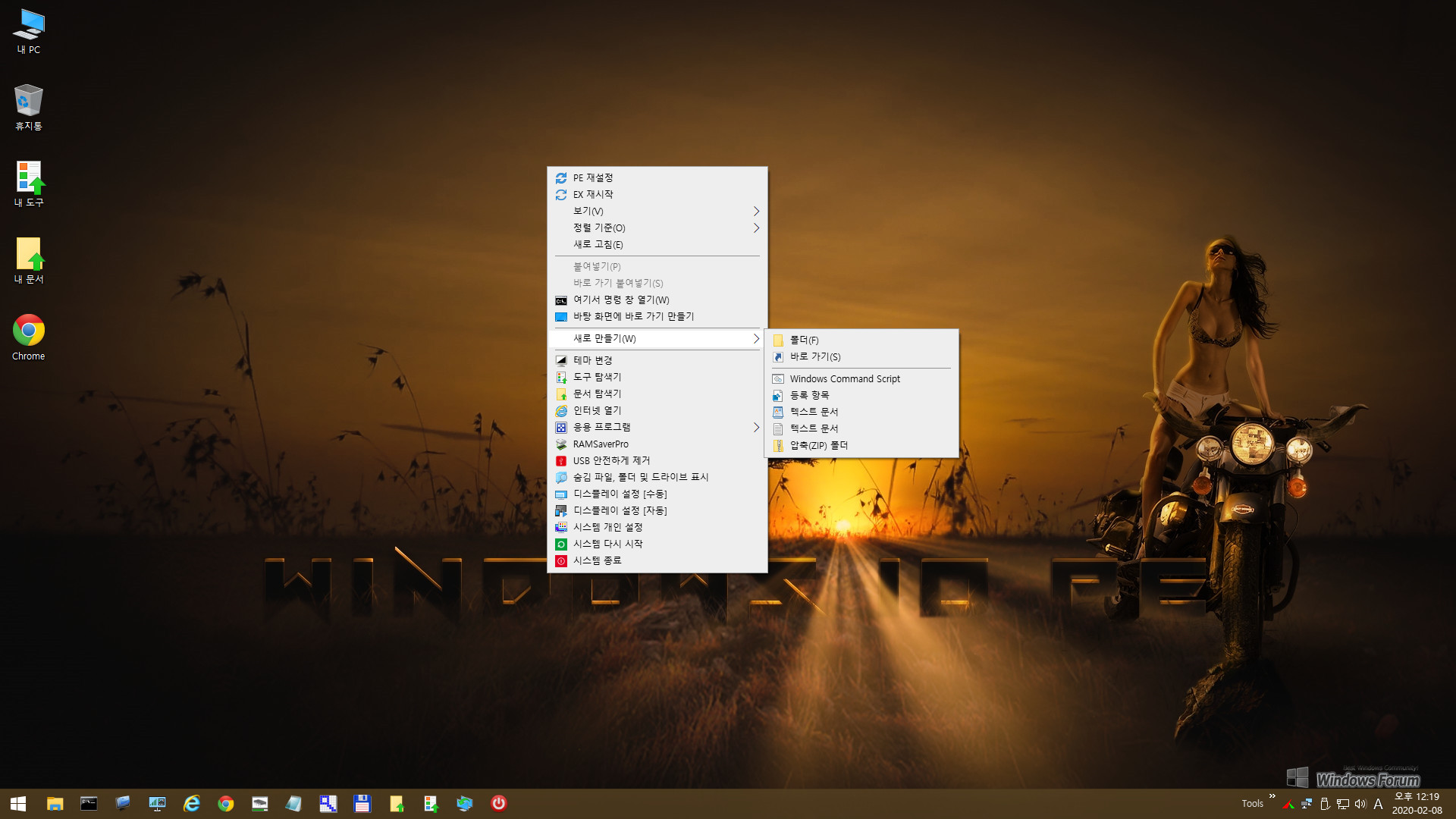Expand the 정렬 기준(O) submenu arrow

coord(756,227)
